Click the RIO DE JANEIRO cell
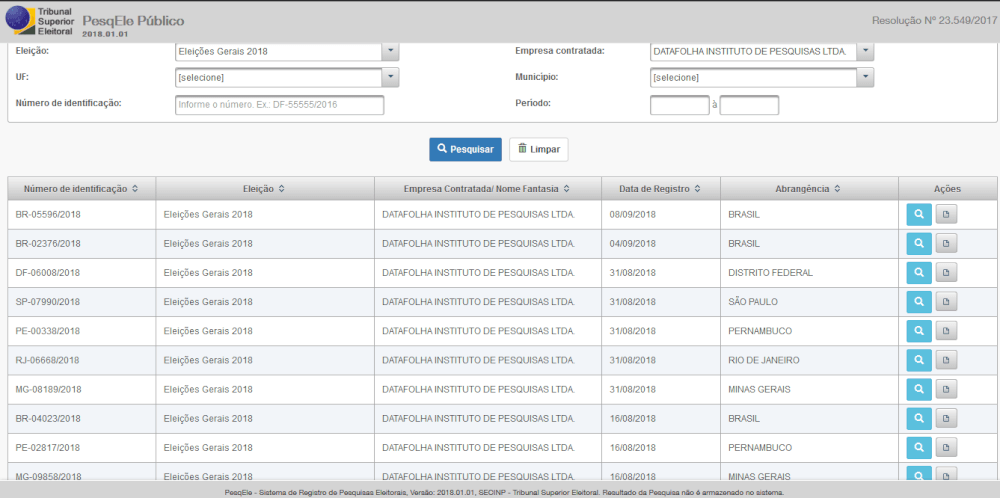The image size is (1000, 498). click(x=809, y=360)
